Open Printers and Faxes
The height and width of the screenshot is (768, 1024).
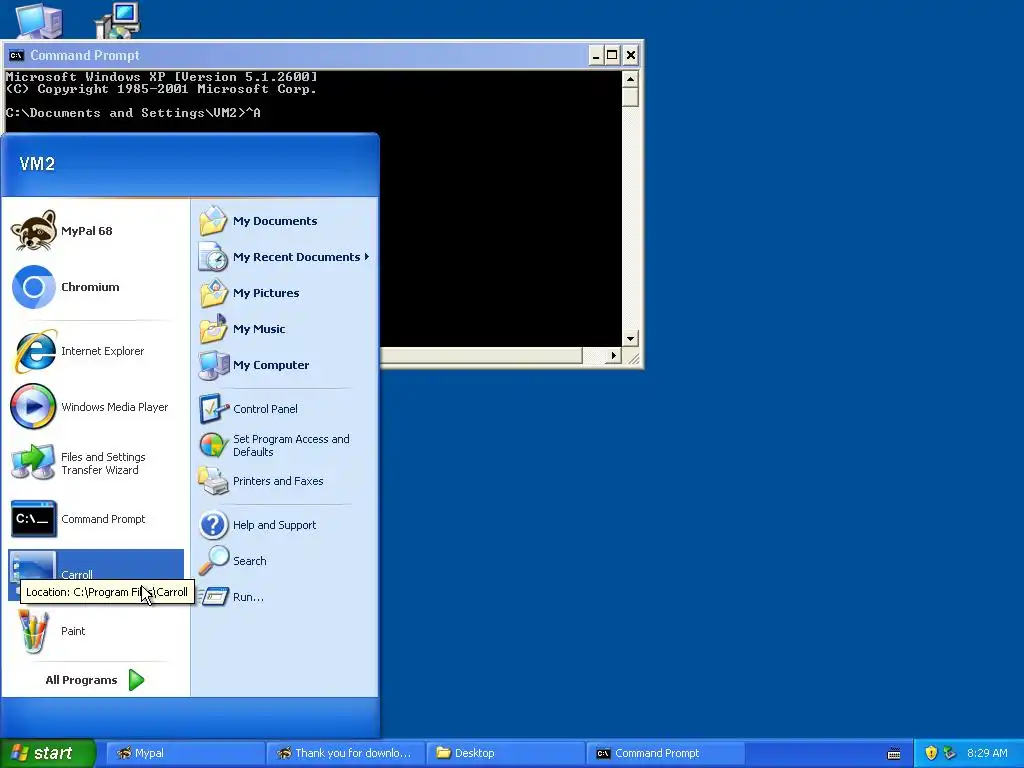coord(284,481)
